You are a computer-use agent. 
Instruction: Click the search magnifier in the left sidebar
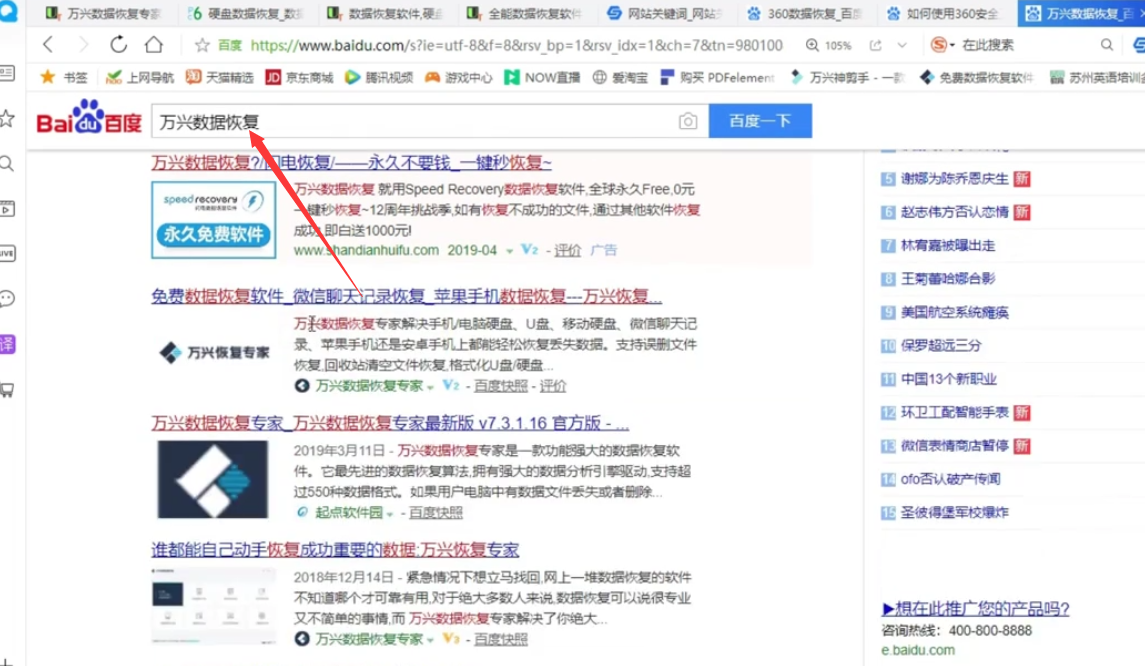(7, 164)
